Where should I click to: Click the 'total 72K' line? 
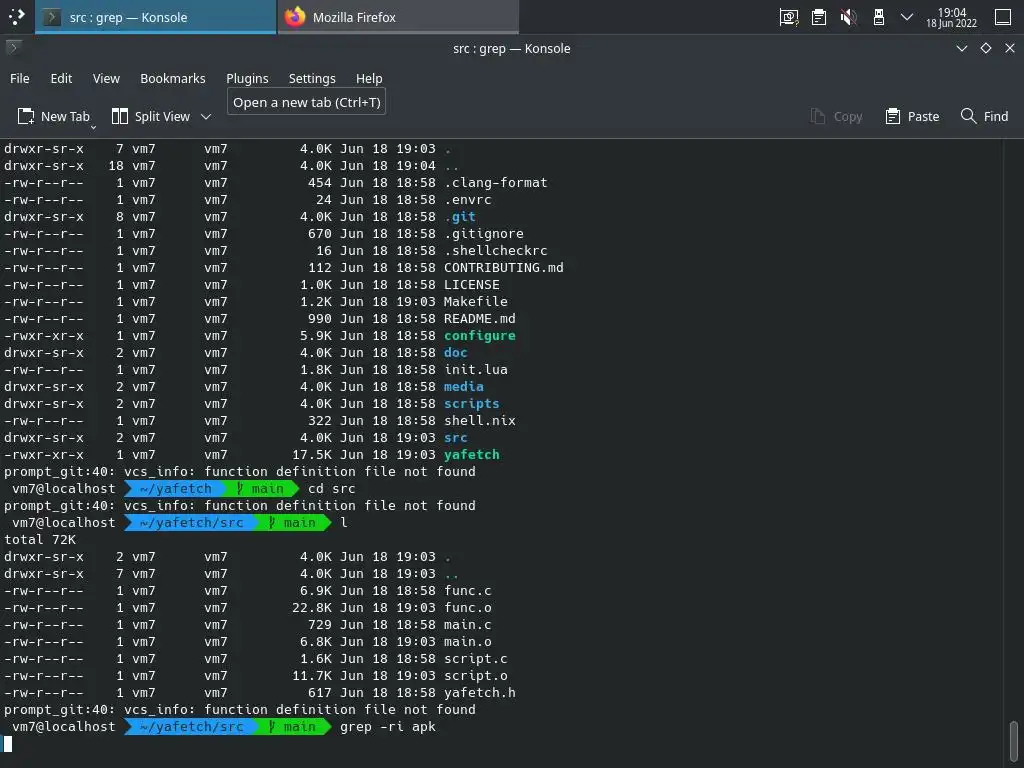click(x=40, y=539)
